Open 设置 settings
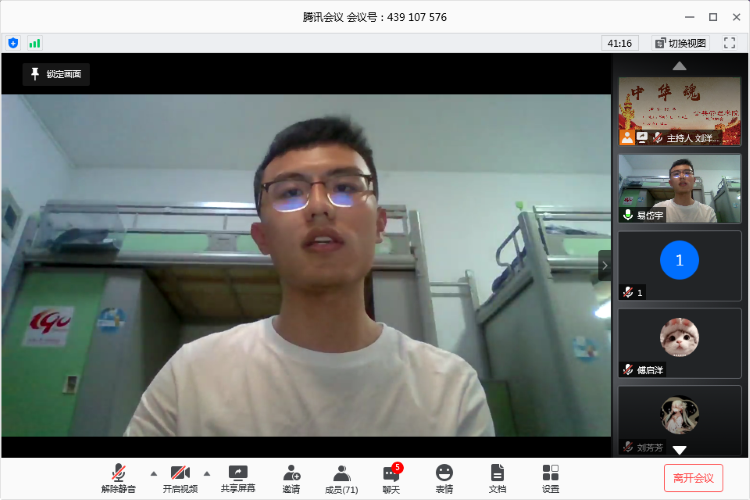Screen dimensions: 750x500 pos(551,477)
